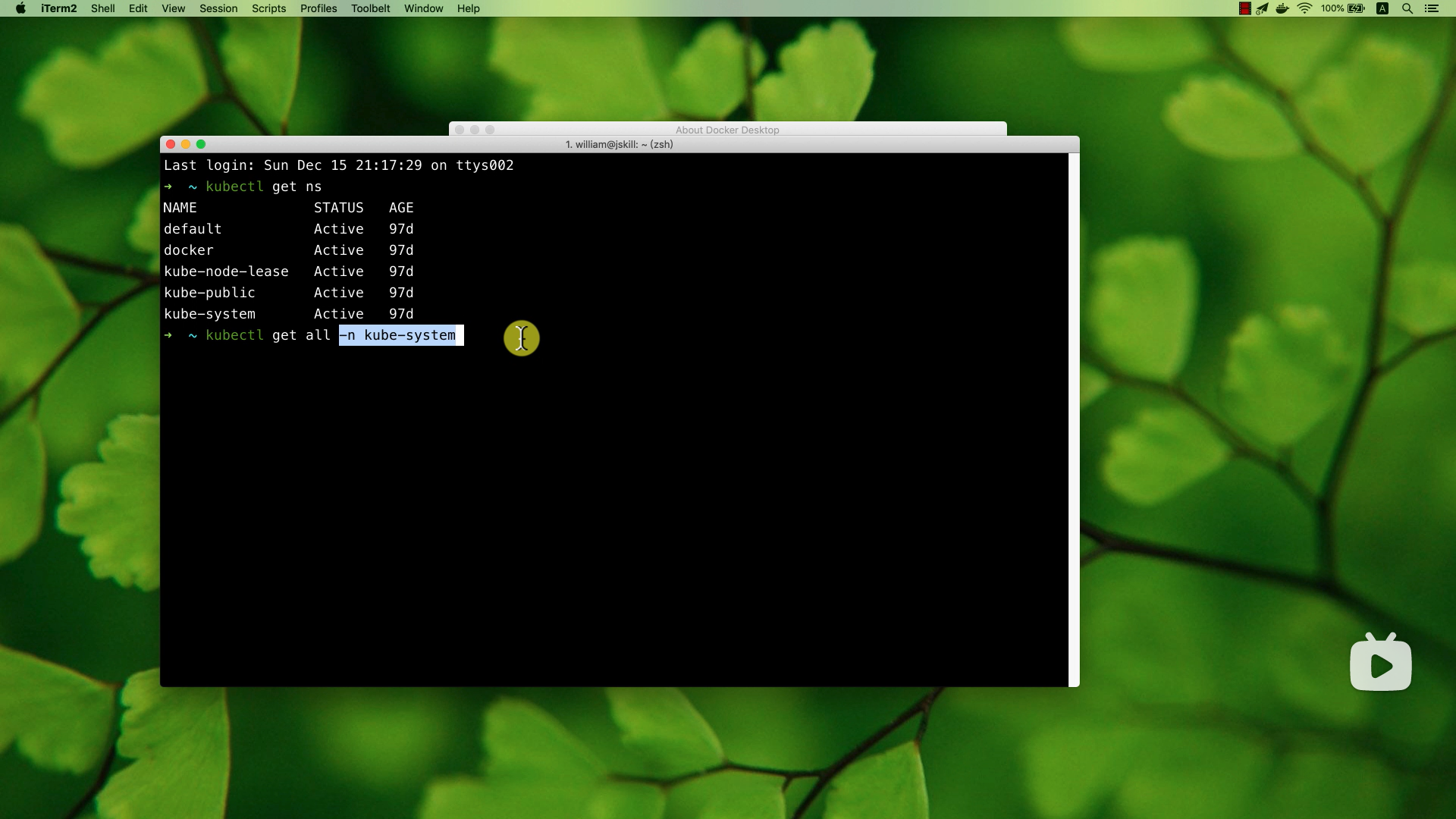Viewport: 1456px width, 819px height.
Task: Click the 'default' namespace name
Action: point(193,229)
